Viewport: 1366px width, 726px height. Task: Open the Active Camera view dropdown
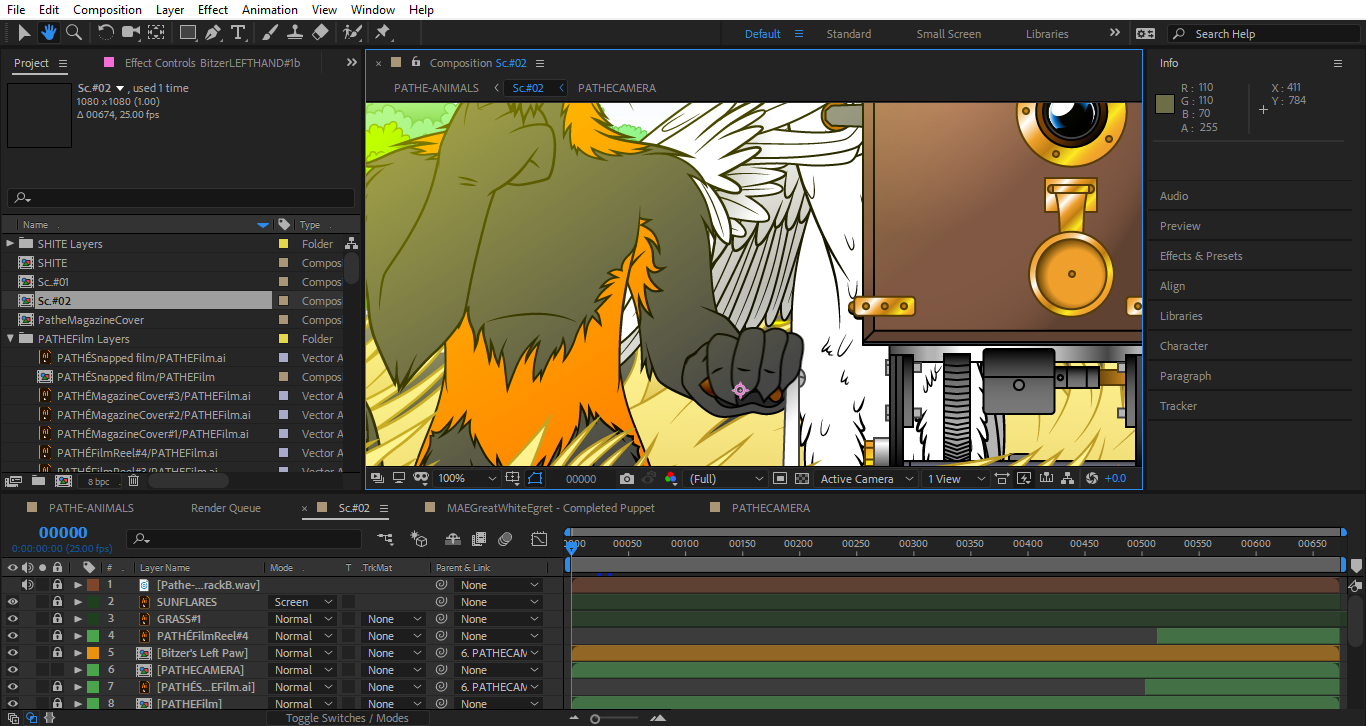866,479
